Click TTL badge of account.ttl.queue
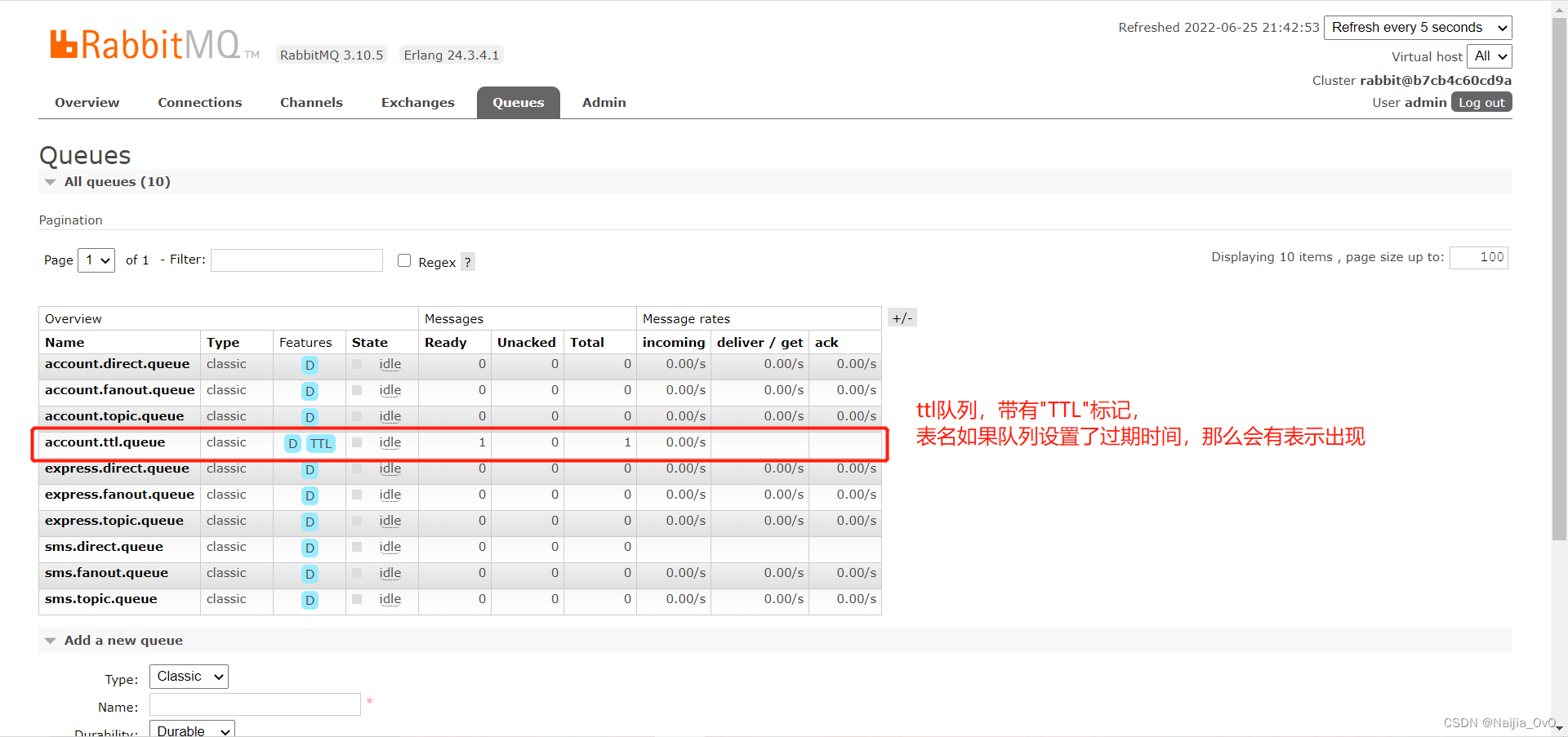The image size is (1568, 737). [x=321, y=443]
